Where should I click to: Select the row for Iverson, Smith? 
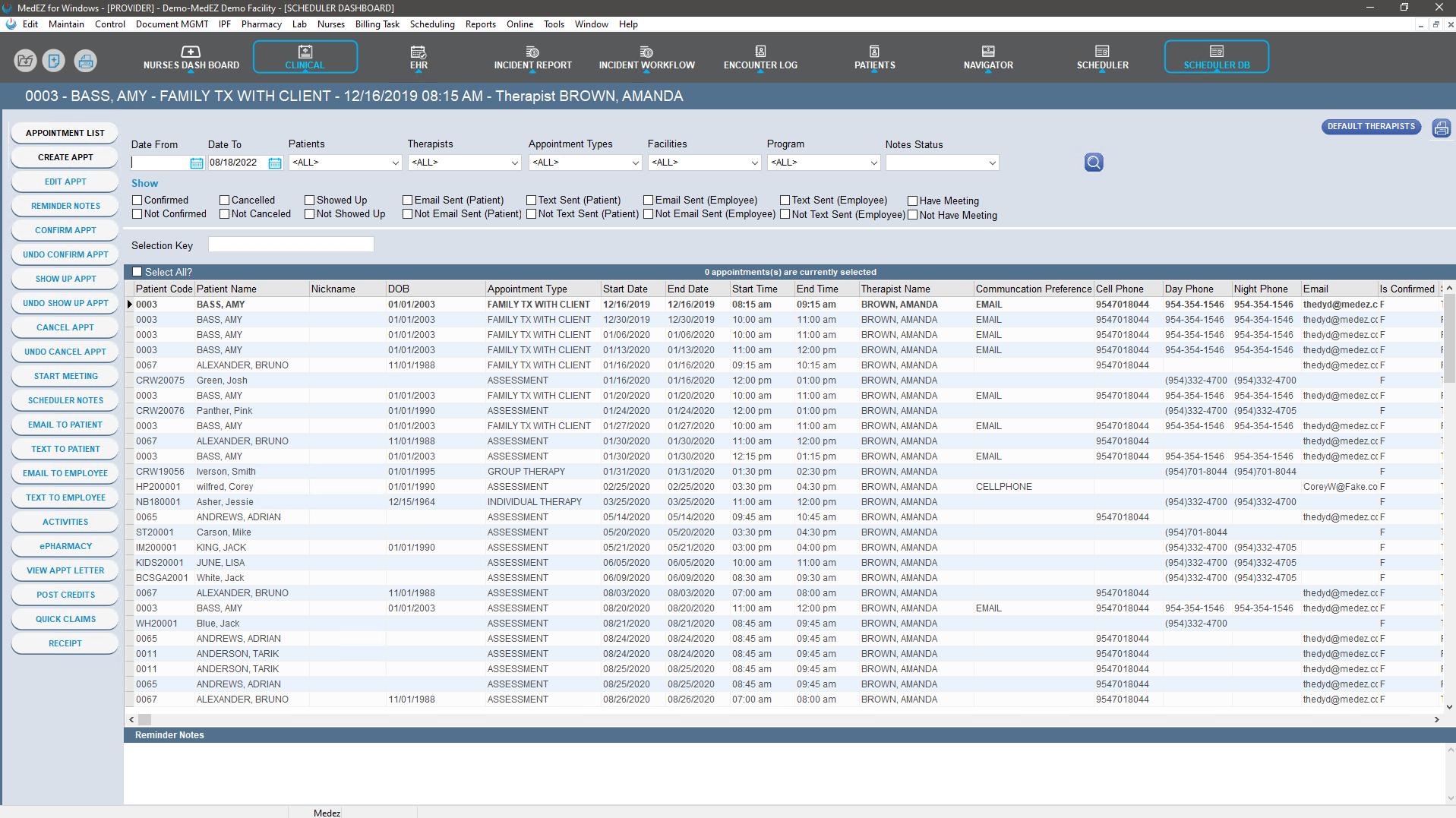pos(782,472)
